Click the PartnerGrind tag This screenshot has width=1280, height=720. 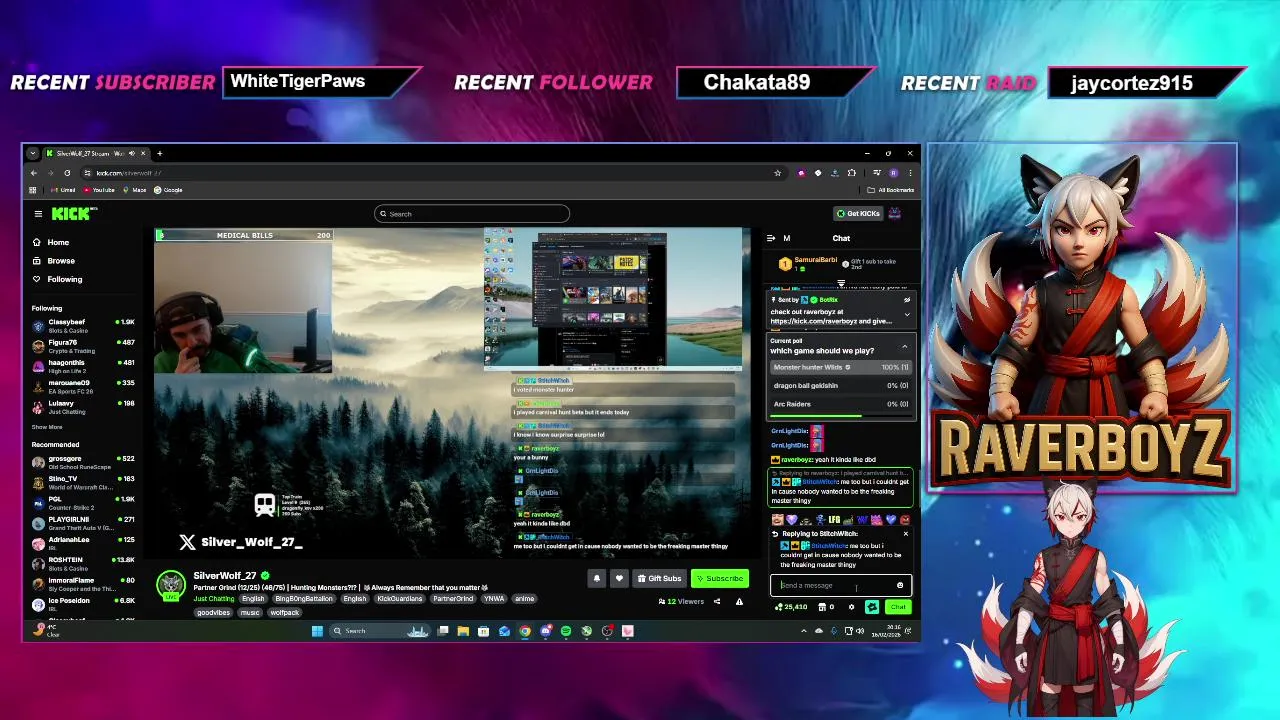pos(453,599)
